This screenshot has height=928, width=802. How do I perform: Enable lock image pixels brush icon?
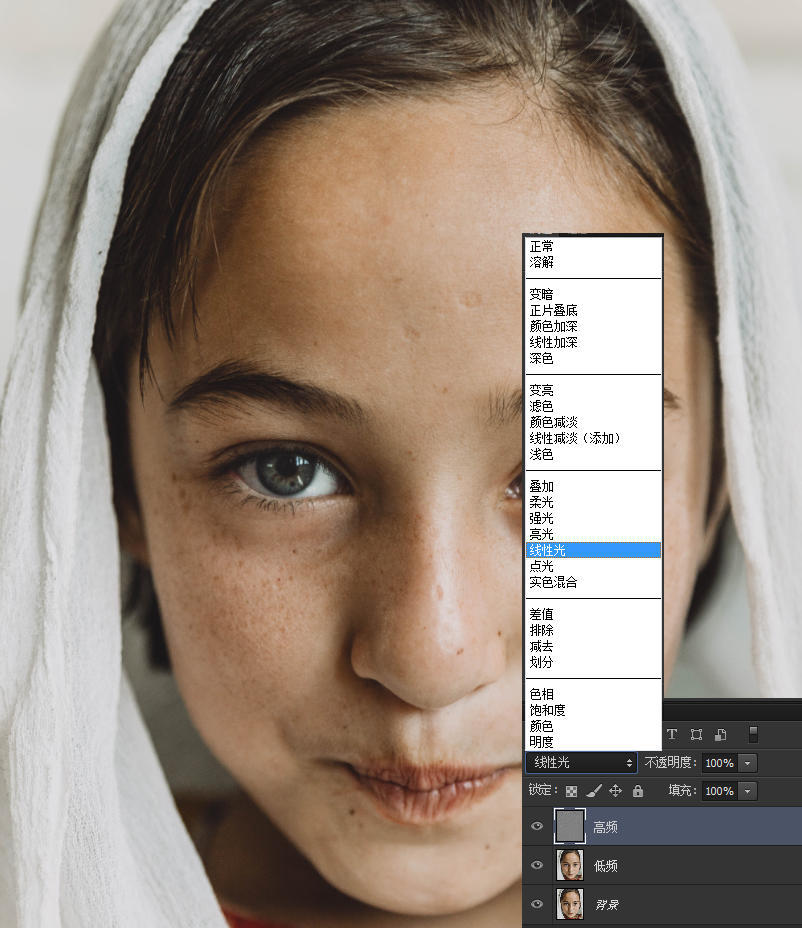[594, 791]
